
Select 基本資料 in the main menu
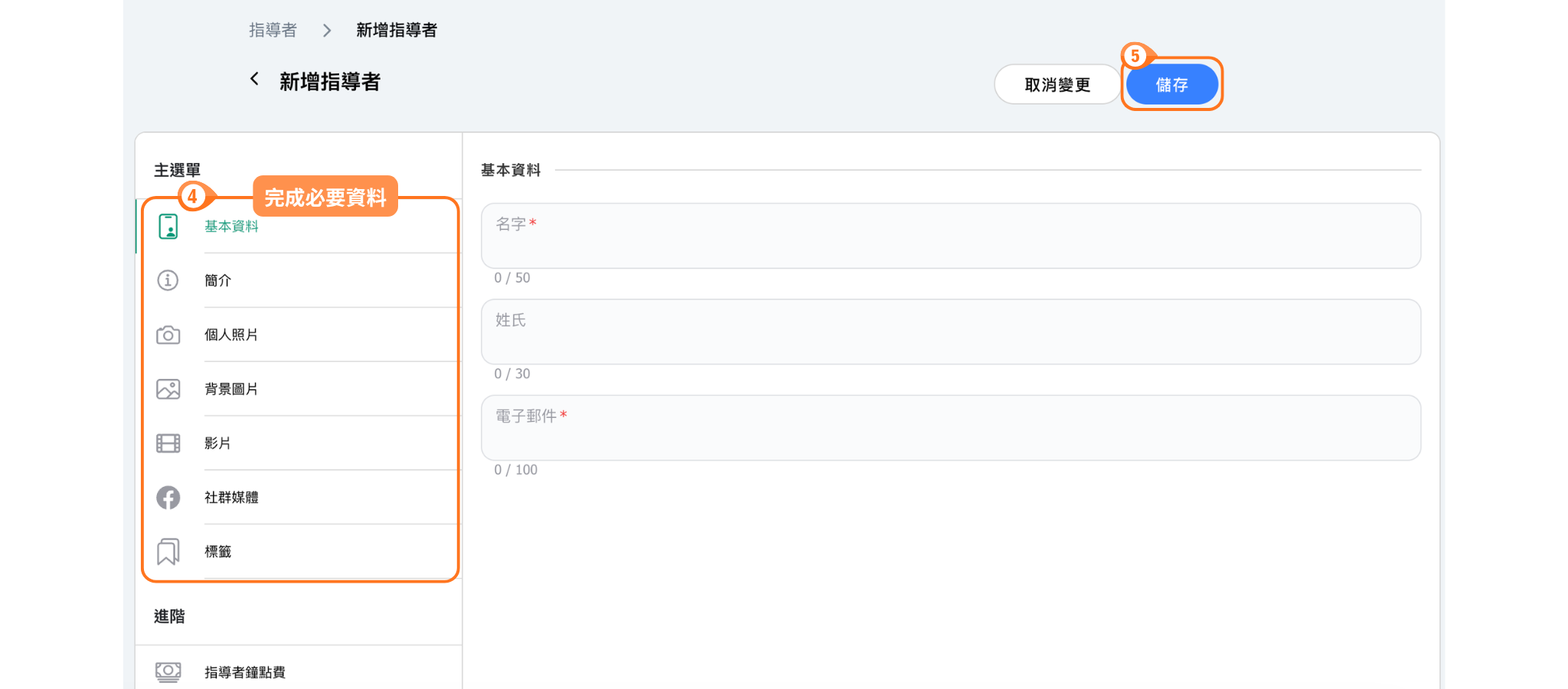tap(231, 227)
